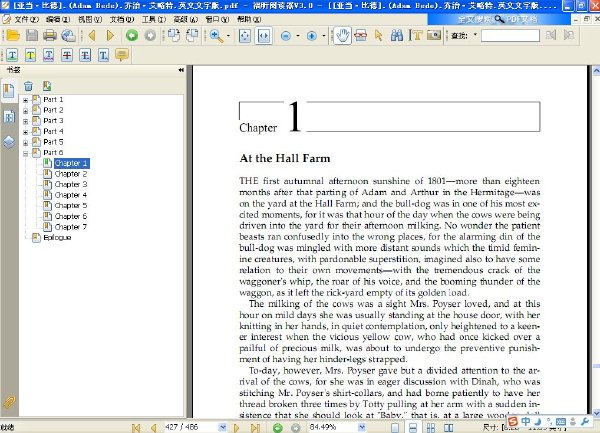600x433 pixels.
Task: Expand the Part 1 bookmark node
Action: point(25,100)
